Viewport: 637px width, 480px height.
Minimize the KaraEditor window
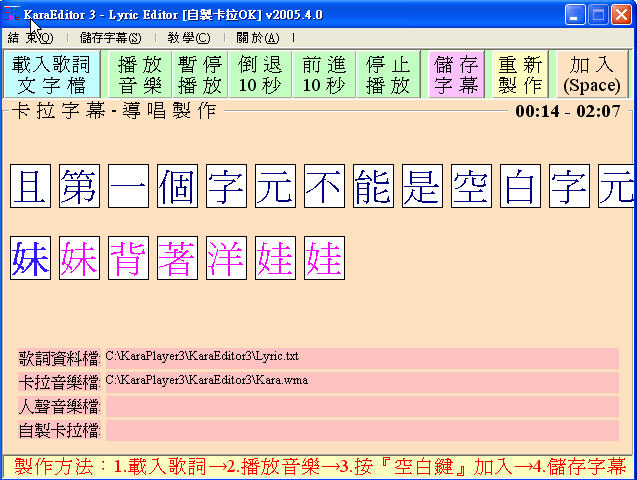(x=574, y=15)
